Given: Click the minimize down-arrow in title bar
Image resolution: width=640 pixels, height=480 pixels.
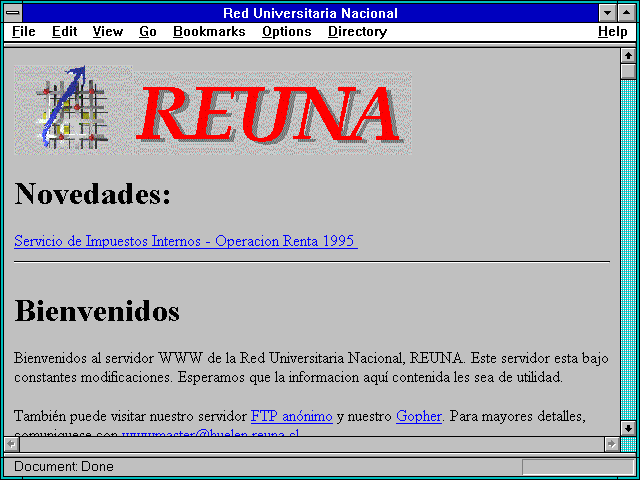Looking at the screenshot, I should click(x=608, y=13).
